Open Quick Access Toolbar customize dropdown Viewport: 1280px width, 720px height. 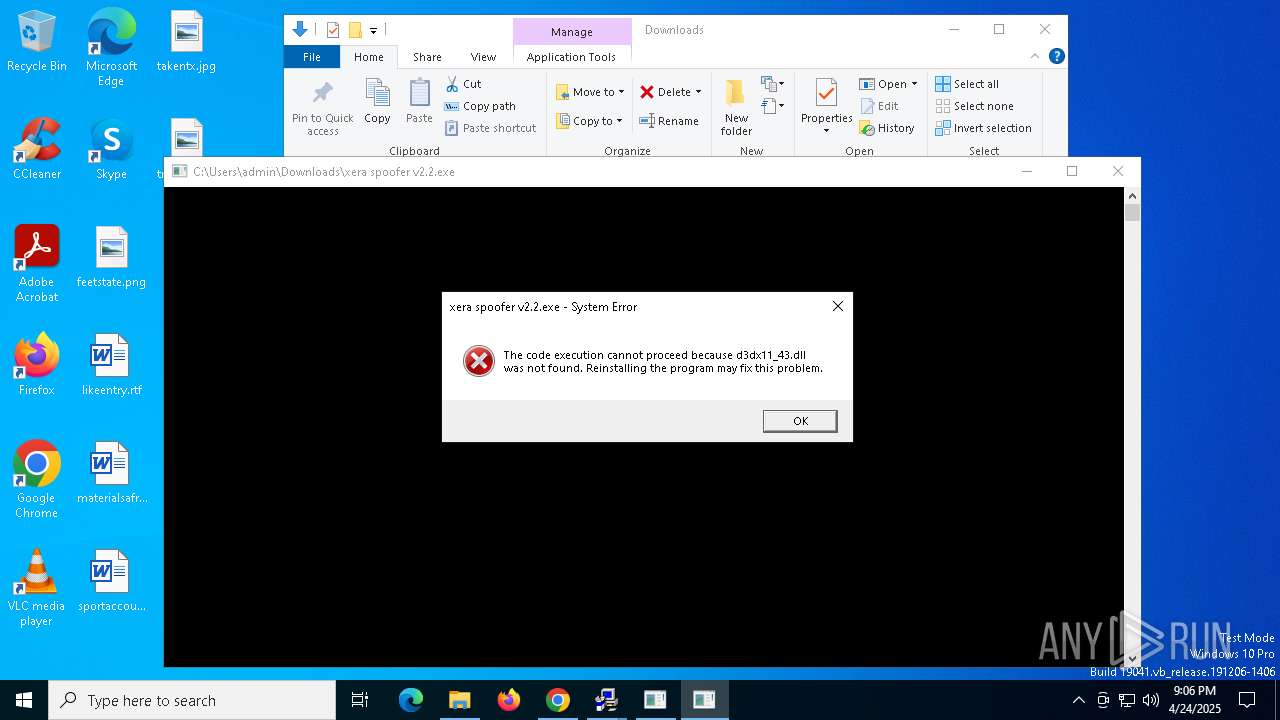(373, 31)
